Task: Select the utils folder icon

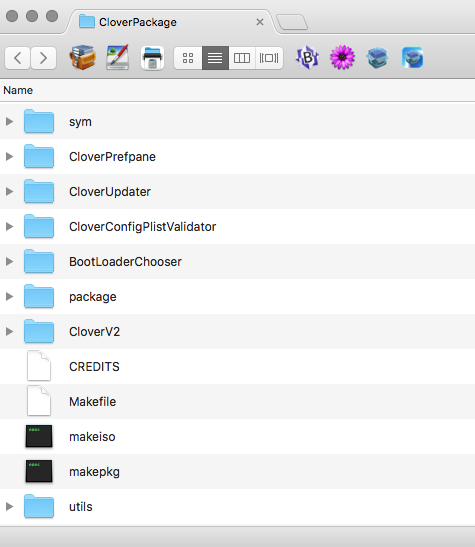Action: 39,506
